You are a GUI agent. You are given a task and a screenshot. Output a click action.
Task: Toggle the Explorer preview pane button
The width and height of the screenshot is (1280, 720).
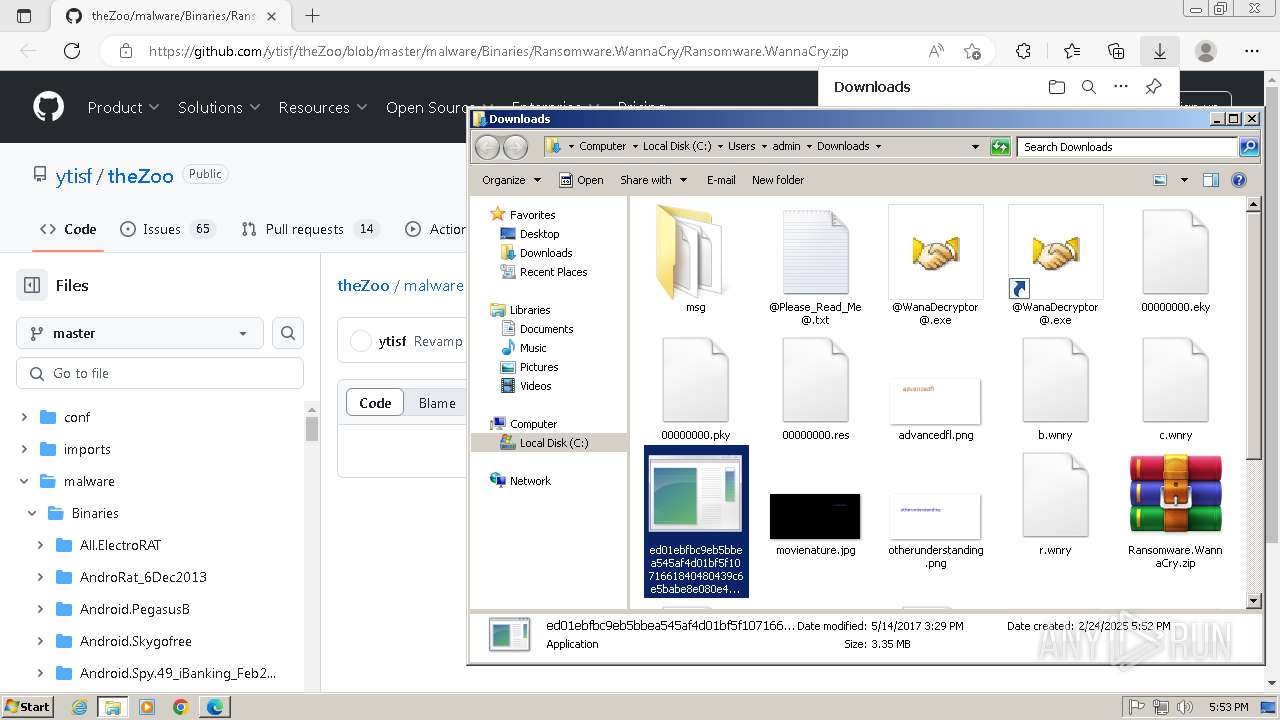(x=1211, y=180)
